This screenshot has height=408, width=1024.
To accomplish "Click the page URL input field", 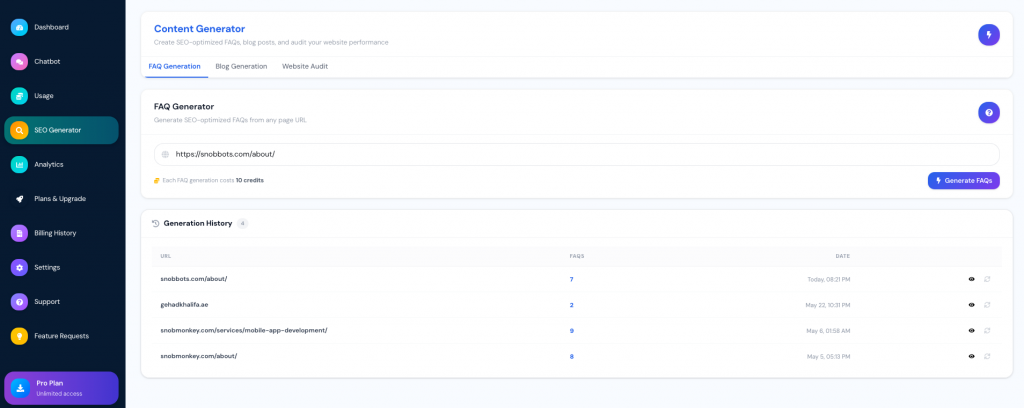I will point(577,155).
